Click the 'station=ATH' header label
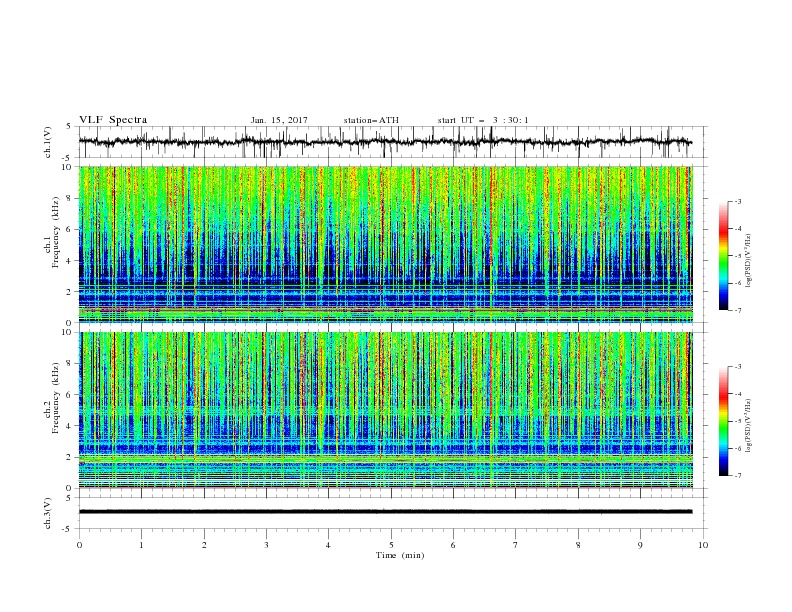This screenshot has width=792, height=612. point(371,120)
